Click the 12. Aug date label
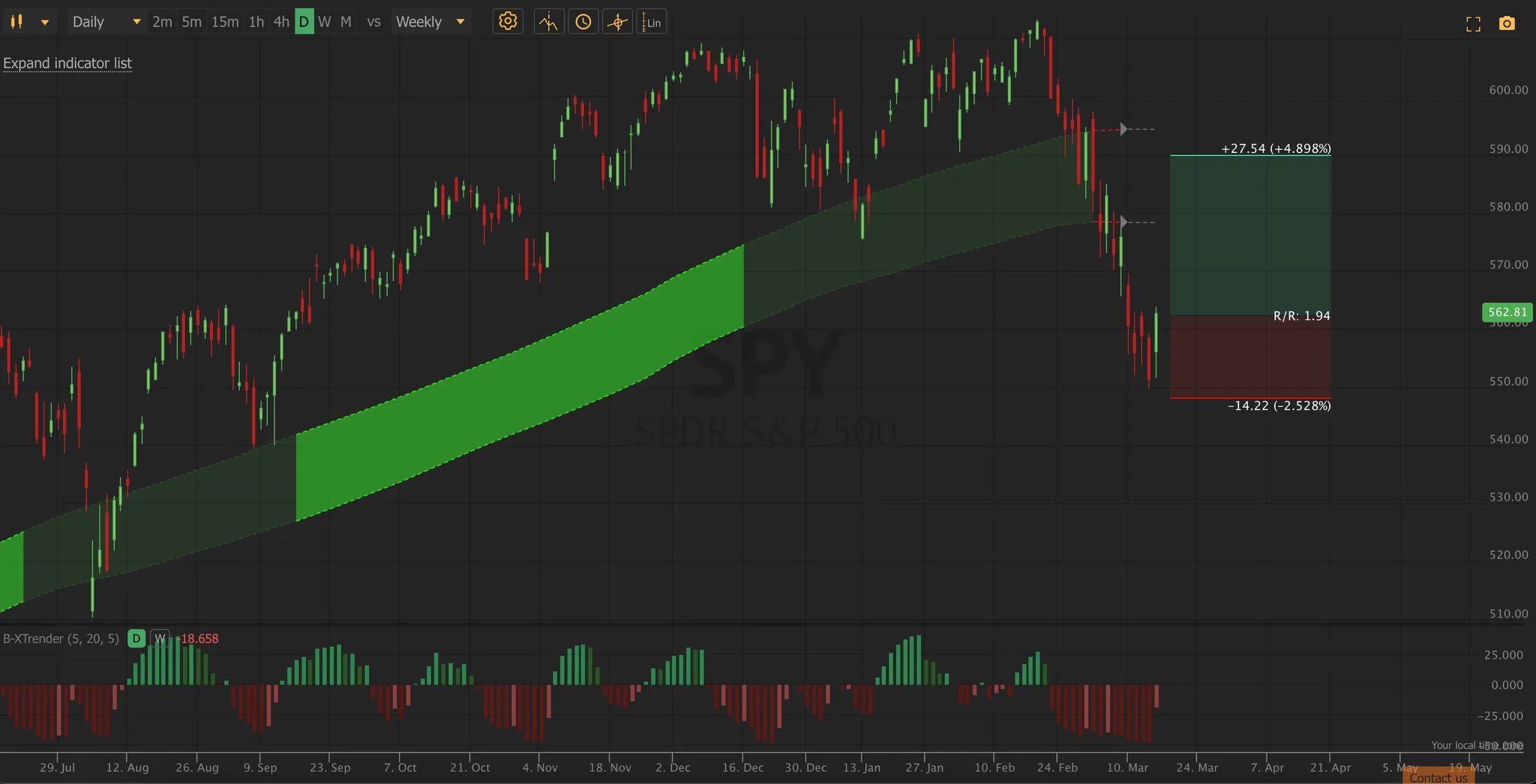The image size is (1536, 784). (127, 768)
